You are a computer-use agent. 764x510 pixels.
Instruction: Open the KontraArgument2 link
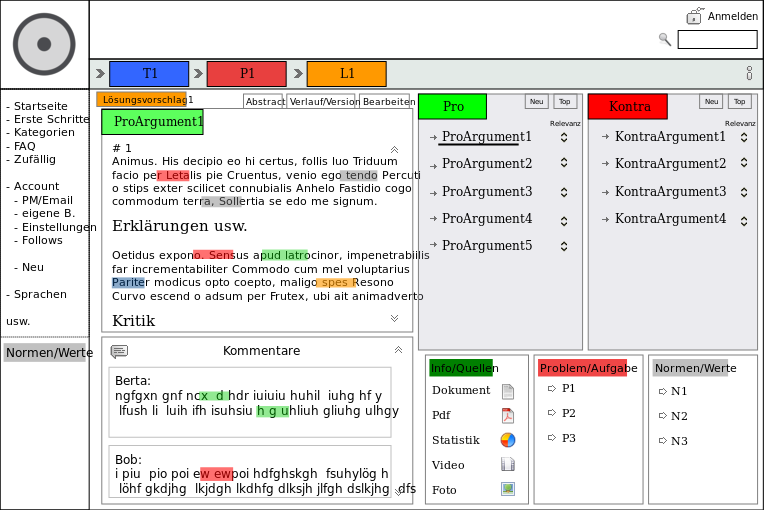[x=670, y=163]
